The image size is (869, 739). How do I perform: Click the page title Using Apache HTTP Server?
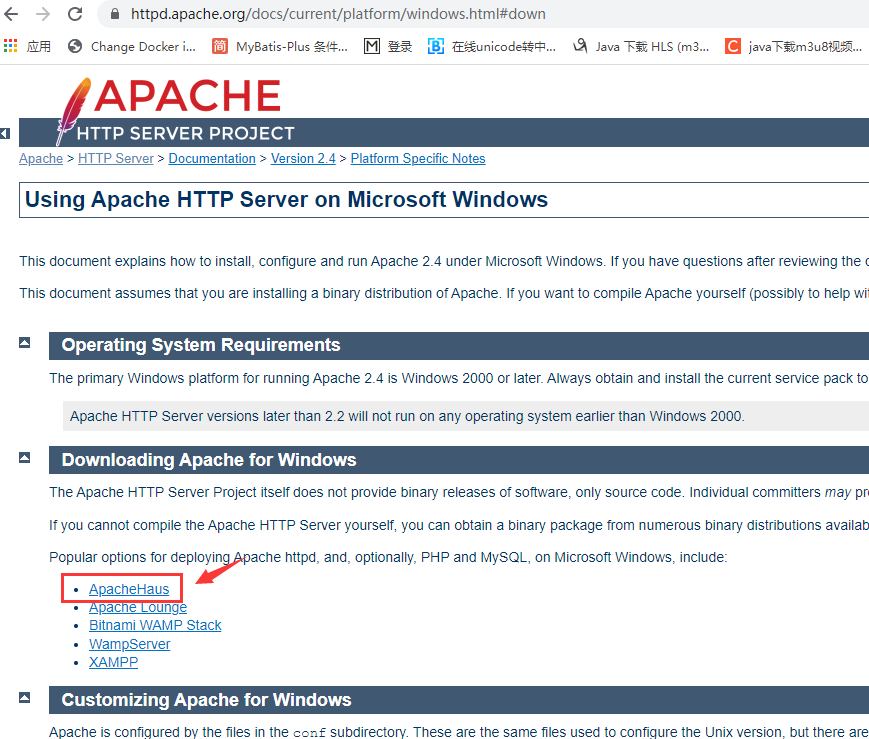pos(286,200)
